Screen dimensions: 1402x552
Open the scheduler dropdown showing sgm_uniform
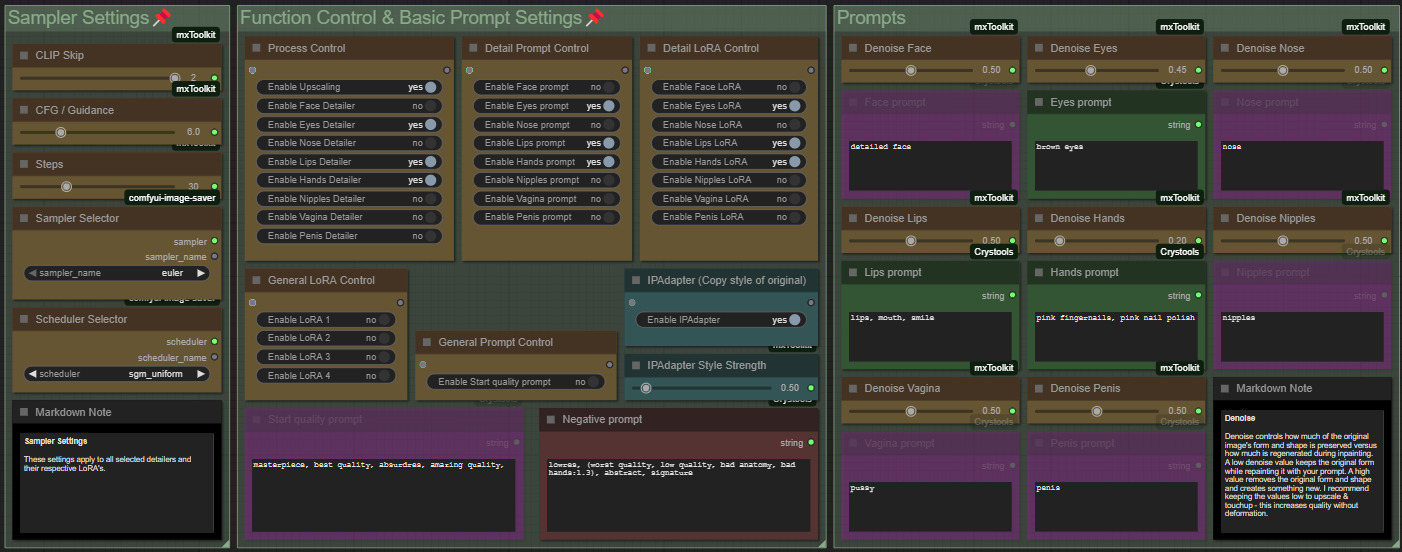click(117, 374)
